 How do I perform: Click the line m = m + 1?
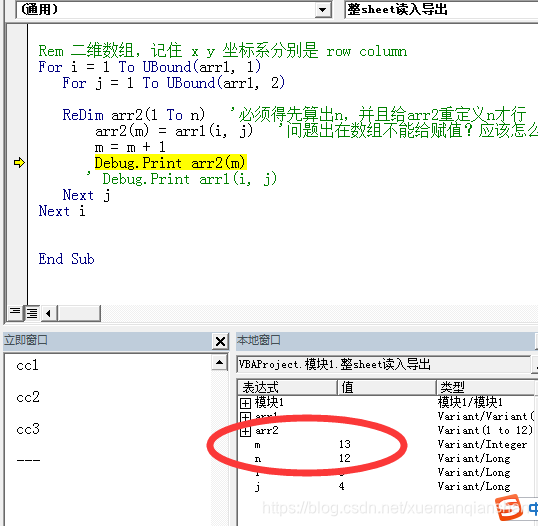point(130,147)
